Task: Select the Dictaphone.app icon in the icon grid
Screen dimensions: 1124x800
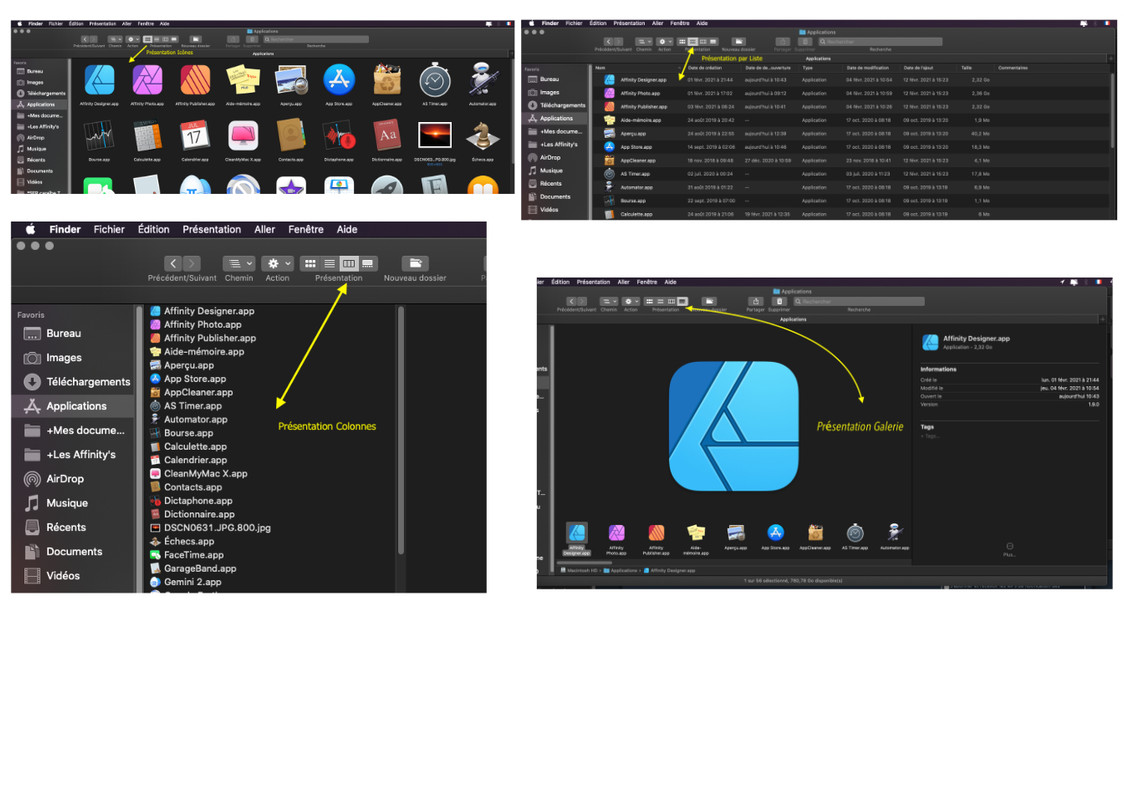Action: (x=339, y=135)
